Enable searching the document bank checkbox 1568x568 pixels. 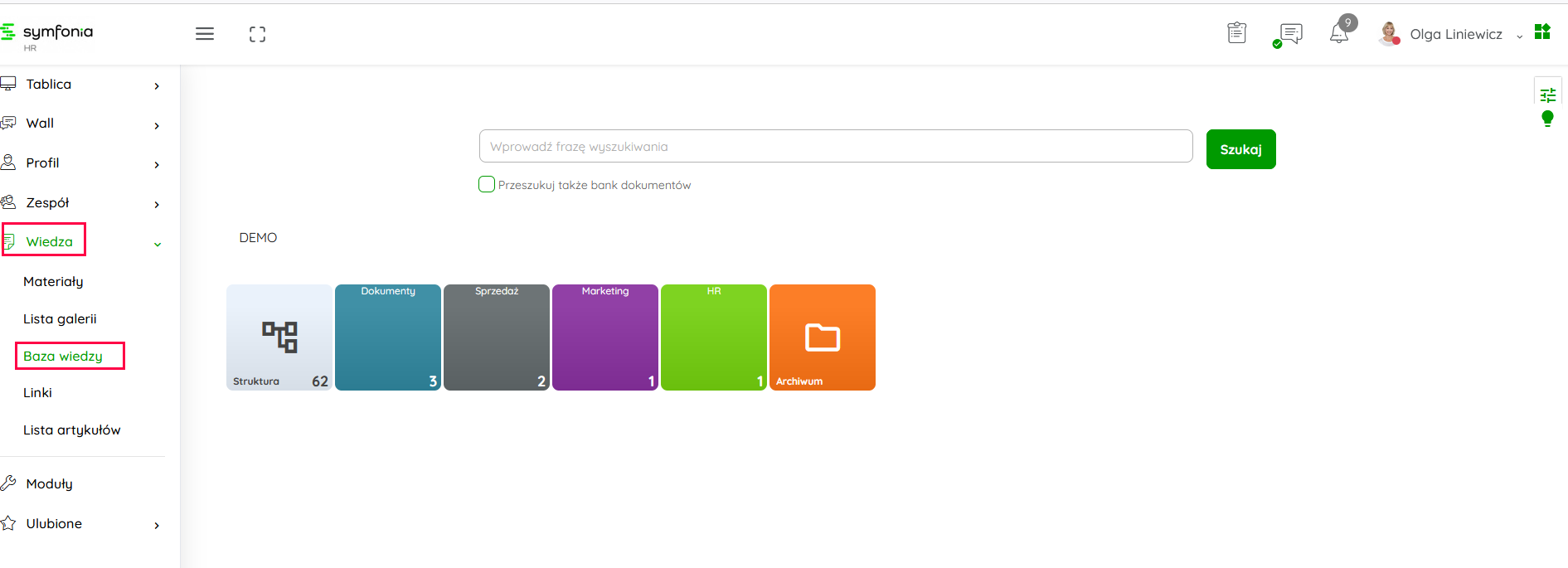click(487, 184)
